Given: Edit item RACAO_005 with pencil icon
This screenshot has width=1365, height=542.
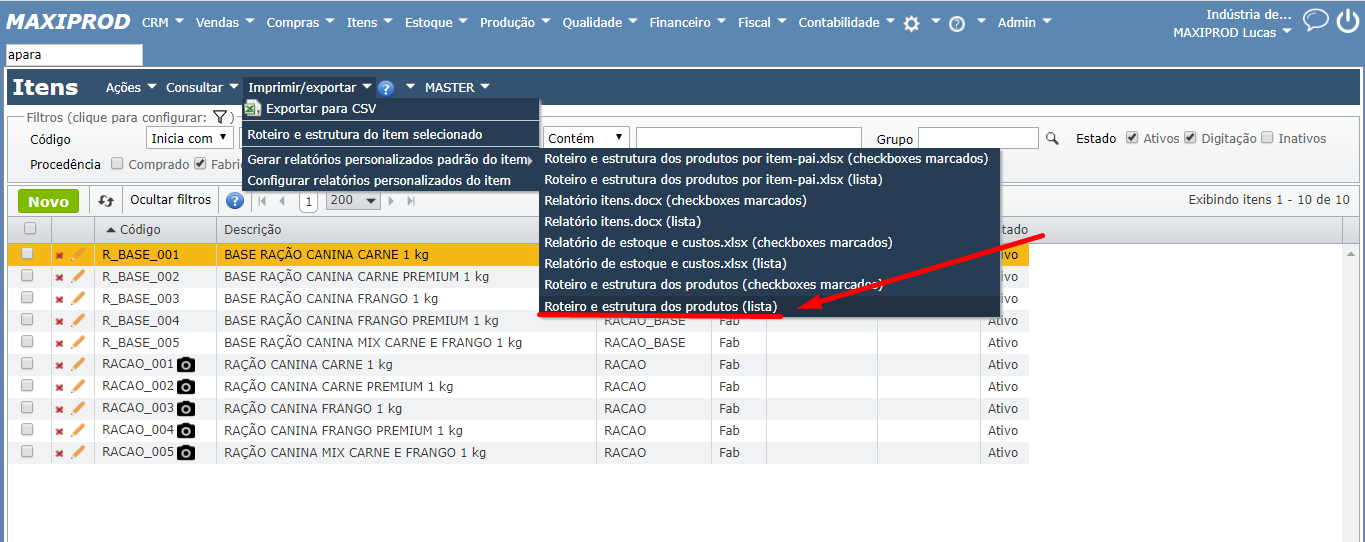Looking at the screenshot, I should coord(77,452).
